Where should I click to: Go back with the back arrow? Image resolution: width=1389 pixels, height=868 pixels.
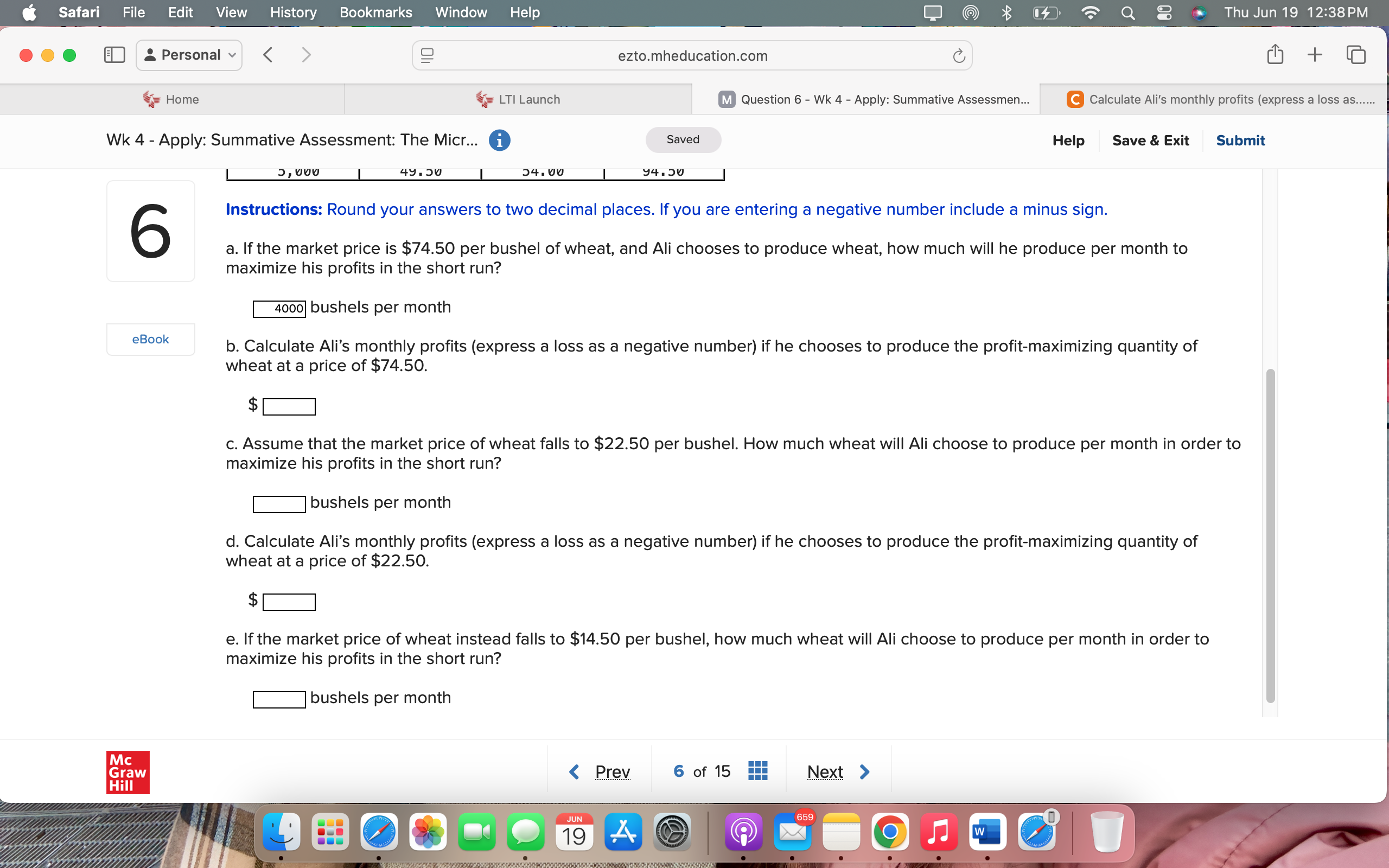(x=268, y=55)
